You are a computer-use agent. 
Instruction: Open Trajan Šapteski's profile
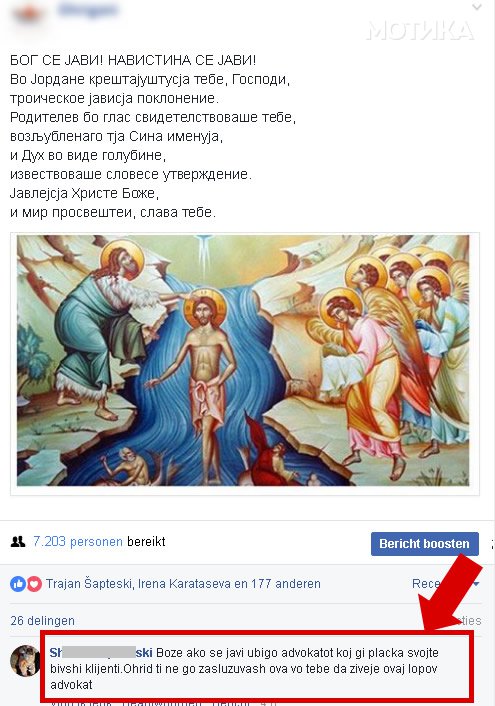click(89, 584)
